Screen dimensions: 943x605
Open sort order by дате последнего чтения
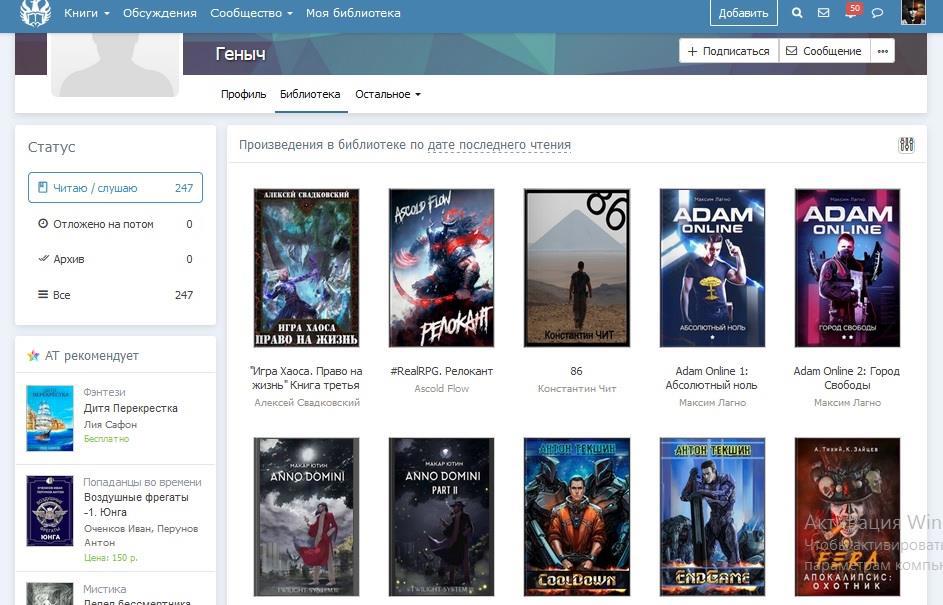(x=499, y=145)
